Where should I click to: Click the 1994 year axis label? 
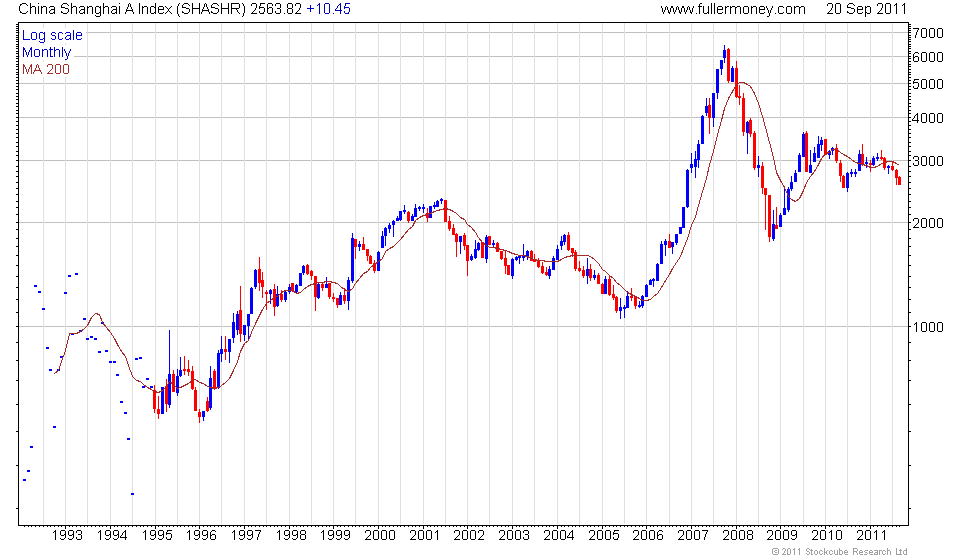click(112, 536)
